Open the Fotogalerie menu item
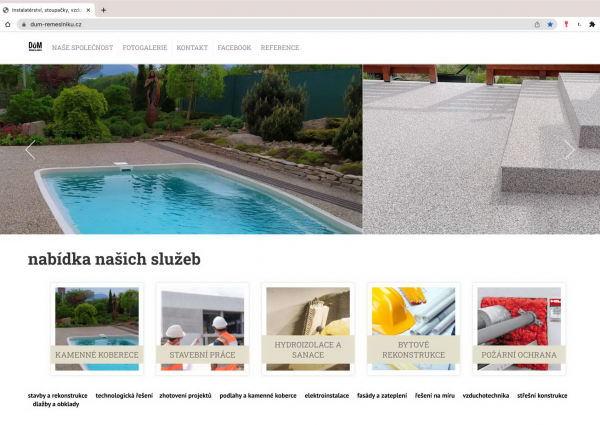Screen dimensions: 600x425 tap(145, 48)
